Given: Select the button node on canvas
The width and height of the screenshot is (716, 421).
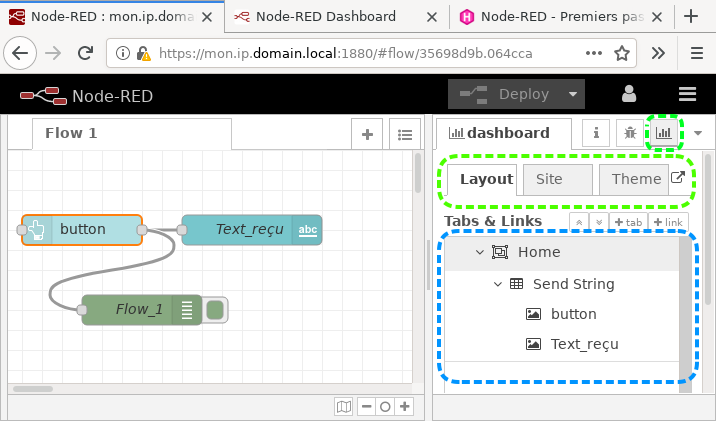Looking at the screenshot, I should (82, 230).
